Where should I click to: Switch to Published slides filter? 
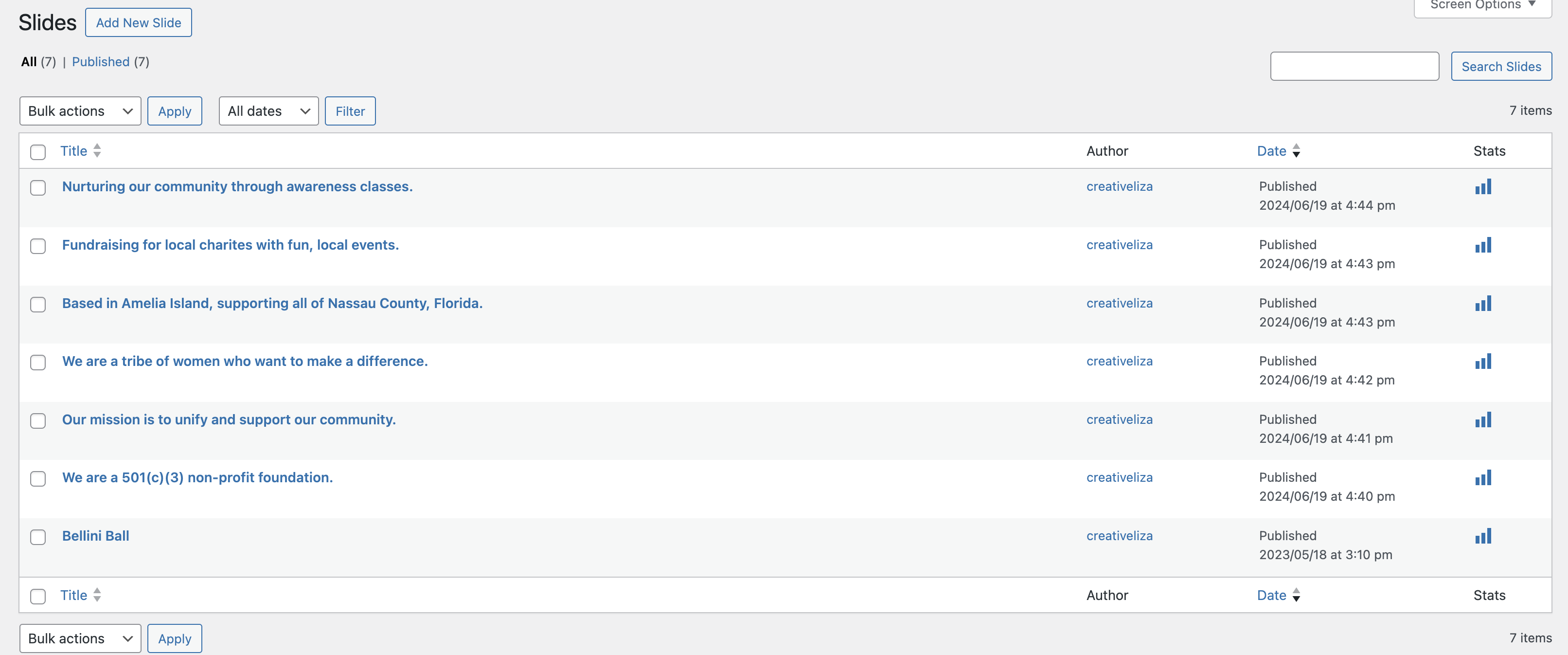pyautogui.click(x=101, y=61)
